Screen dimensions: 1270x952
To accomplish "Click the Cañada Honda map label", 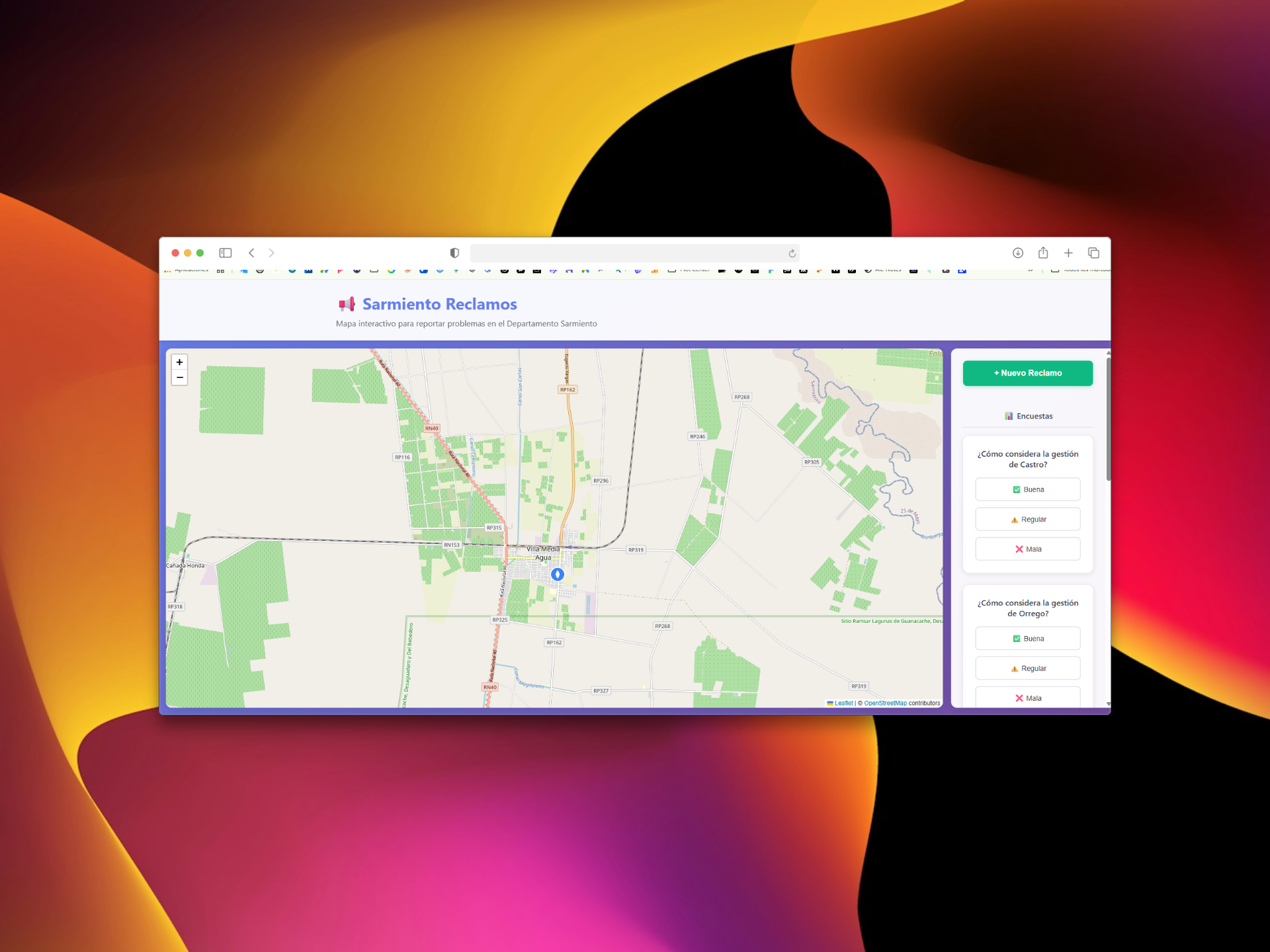I will pyautogui.click(x=185, y=566).
